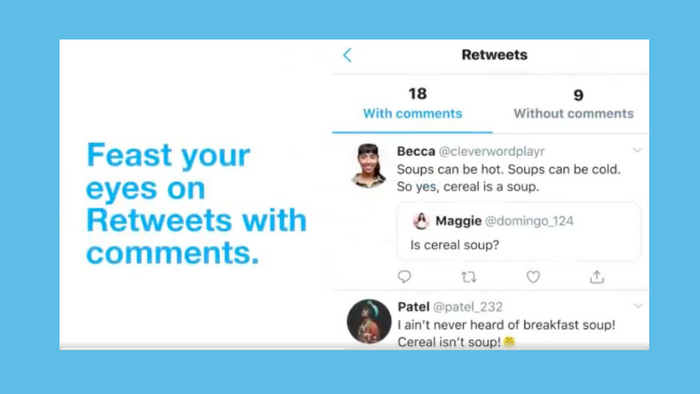
Task: Open the @patel_232 handle
Action: click(x=468, y=307)
